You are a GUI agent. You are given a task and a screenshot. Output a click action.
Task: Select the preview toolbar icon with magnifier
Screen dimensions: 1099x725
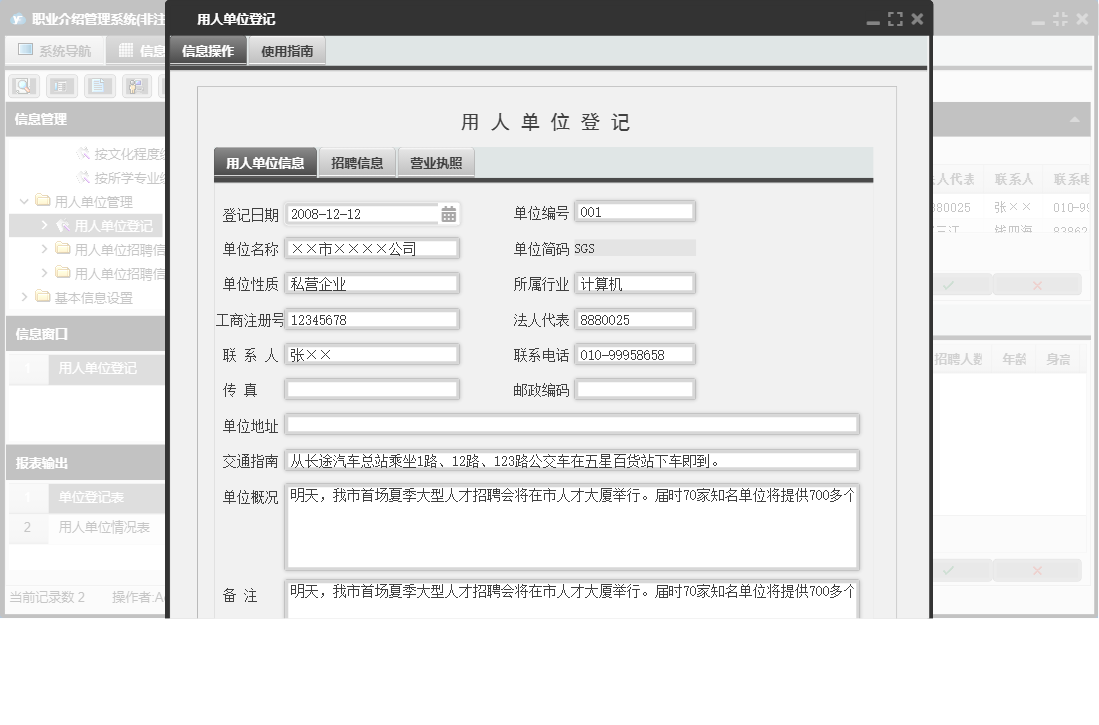click(x=22, y=85)
